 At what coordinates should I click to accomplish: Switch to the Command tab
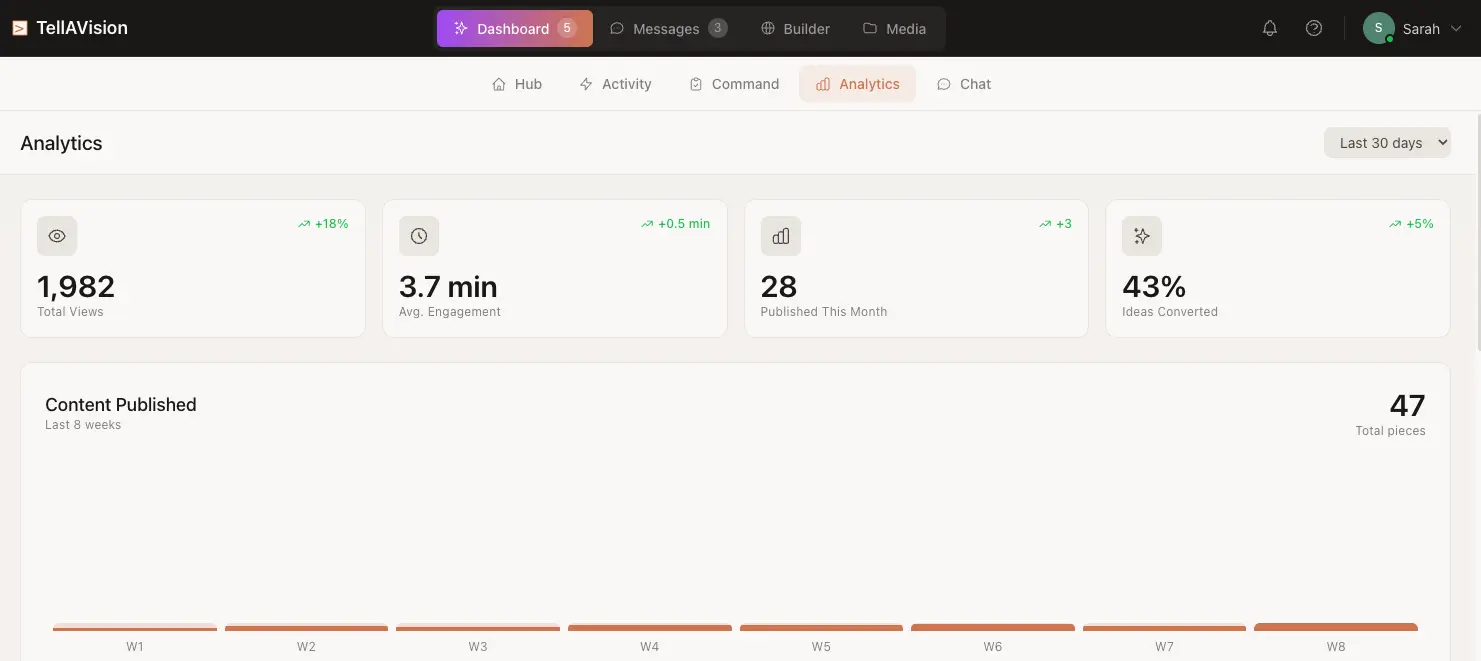[734, 84]
